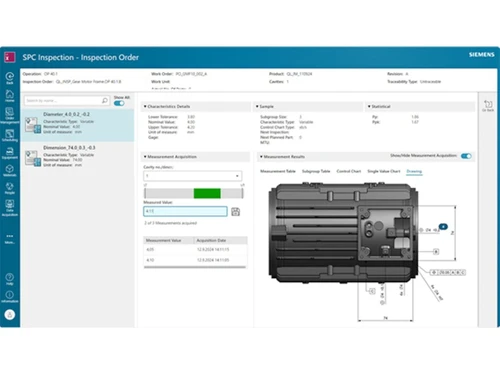Screen dimensions: 500x375
Task: Open People in the sidebar
Action: point(10,188)
